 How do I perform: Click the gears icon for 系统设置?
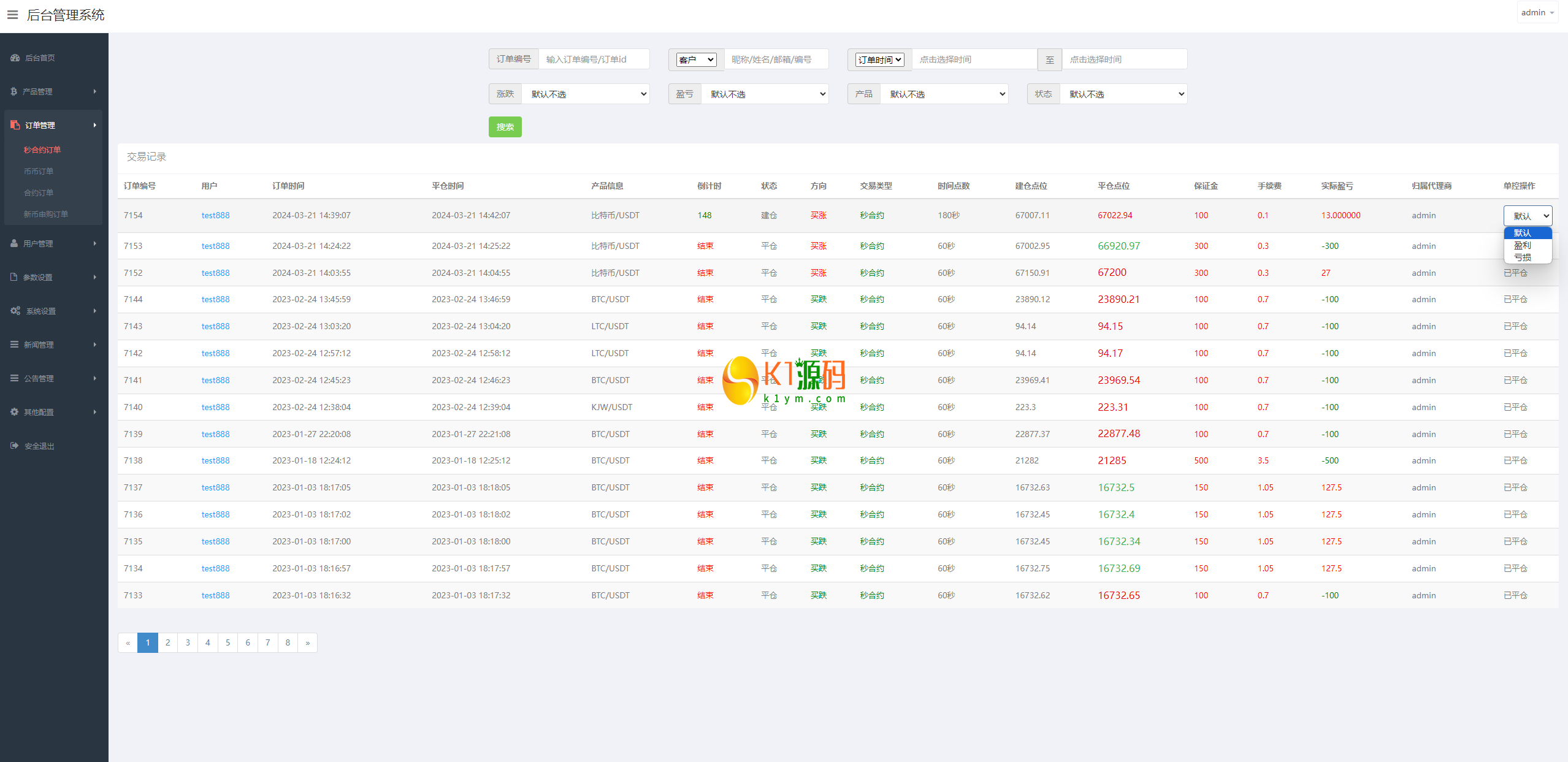[15, 311]
